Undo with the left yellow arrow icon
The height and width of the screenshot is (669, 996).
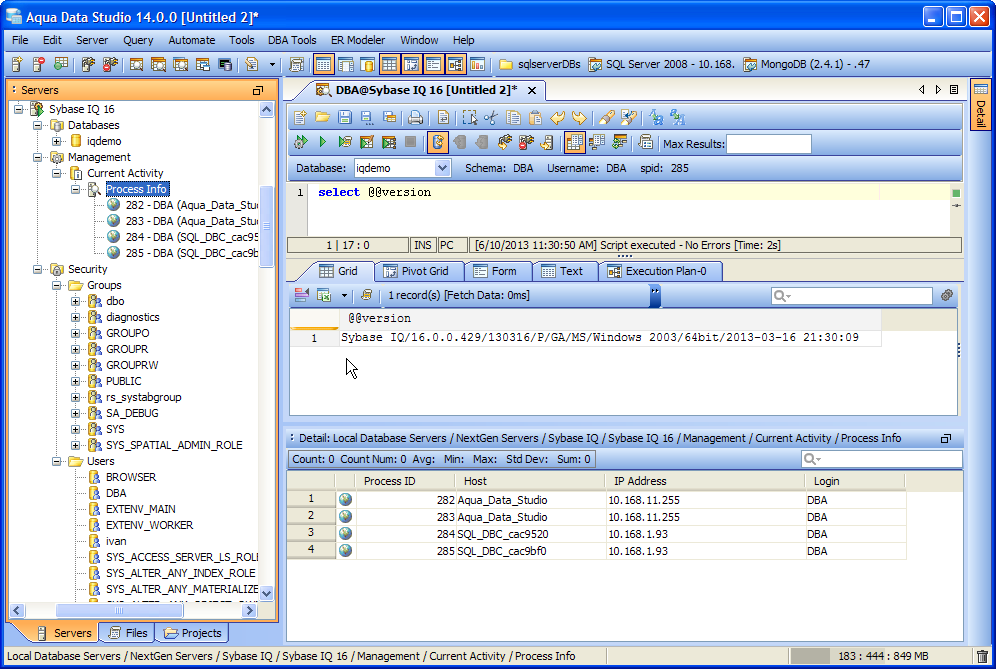pos(557,118)
